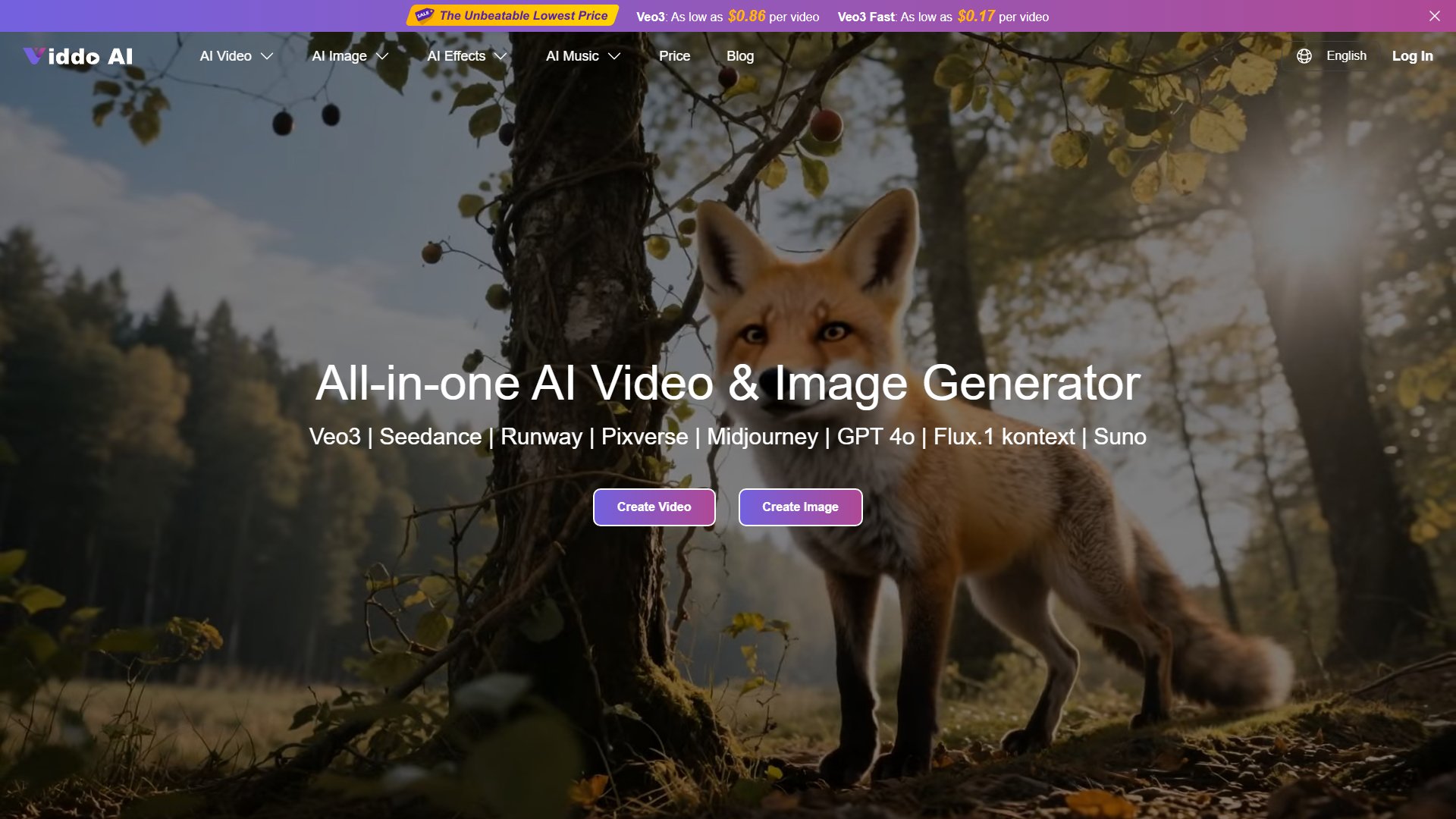The height and width of the screenshot is (819, 1456).
Task: Click the Veo3 | Seedance | Runway models subtitle
Action: coord(728,437)
